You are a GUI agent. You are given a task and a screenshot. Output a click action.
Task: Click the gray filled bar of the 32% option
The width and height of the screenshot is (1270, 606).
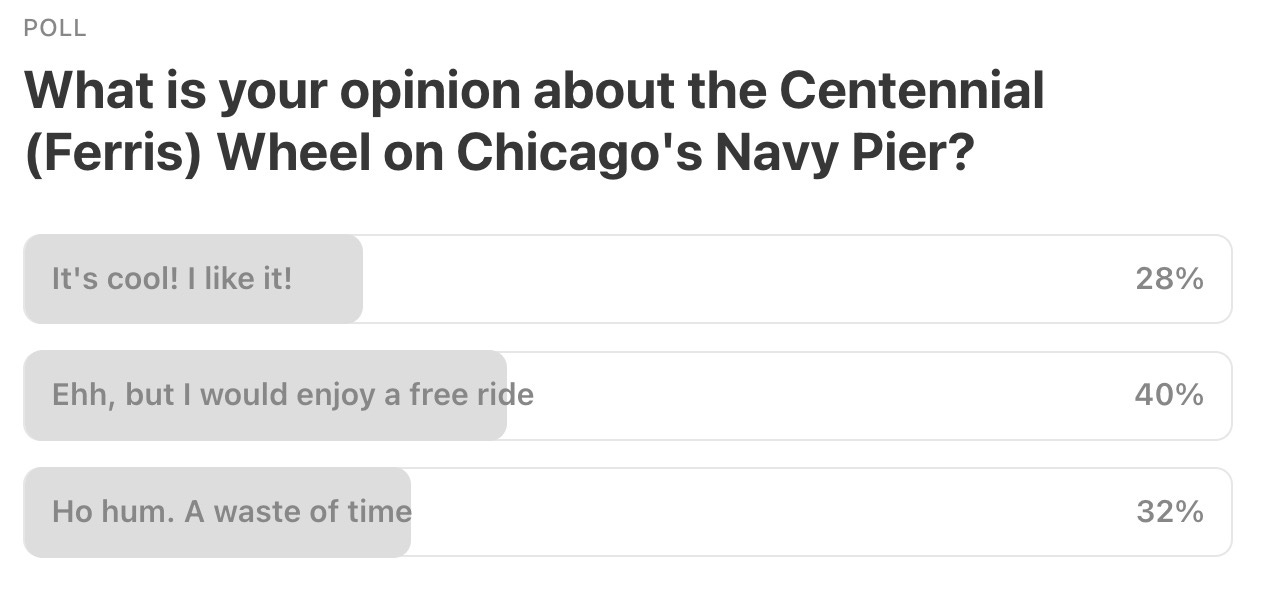(217, 512)
